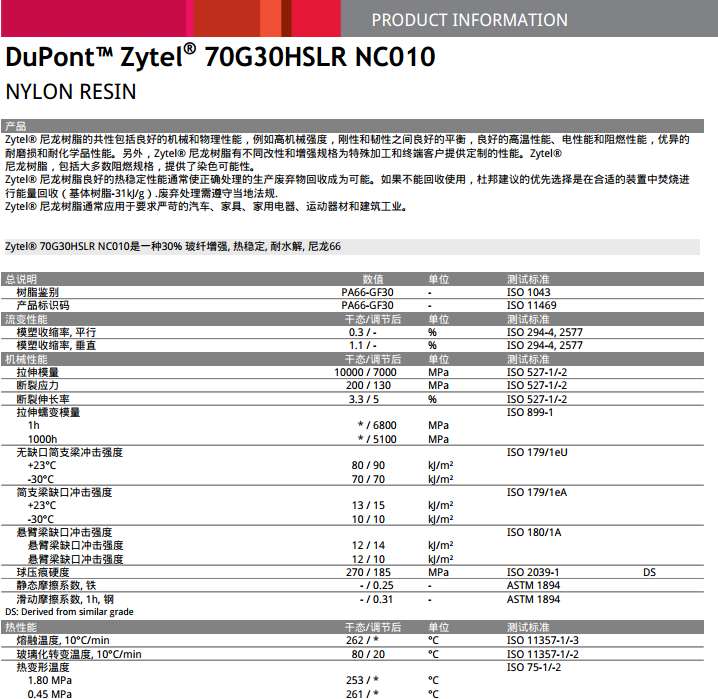Click the 断裂伸长率 row label

point(43,399)
